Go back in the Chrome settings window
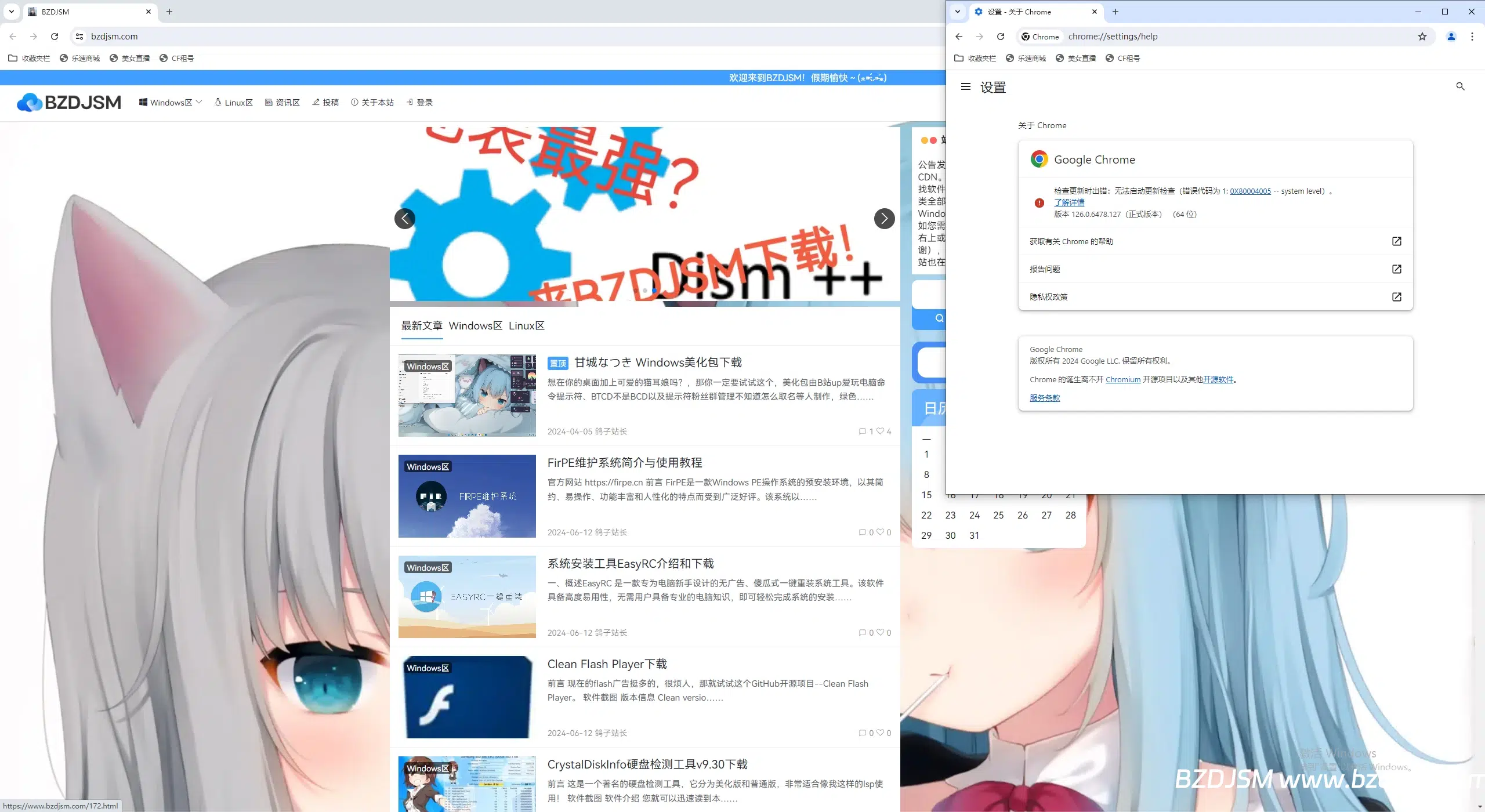 coord(959,37)
